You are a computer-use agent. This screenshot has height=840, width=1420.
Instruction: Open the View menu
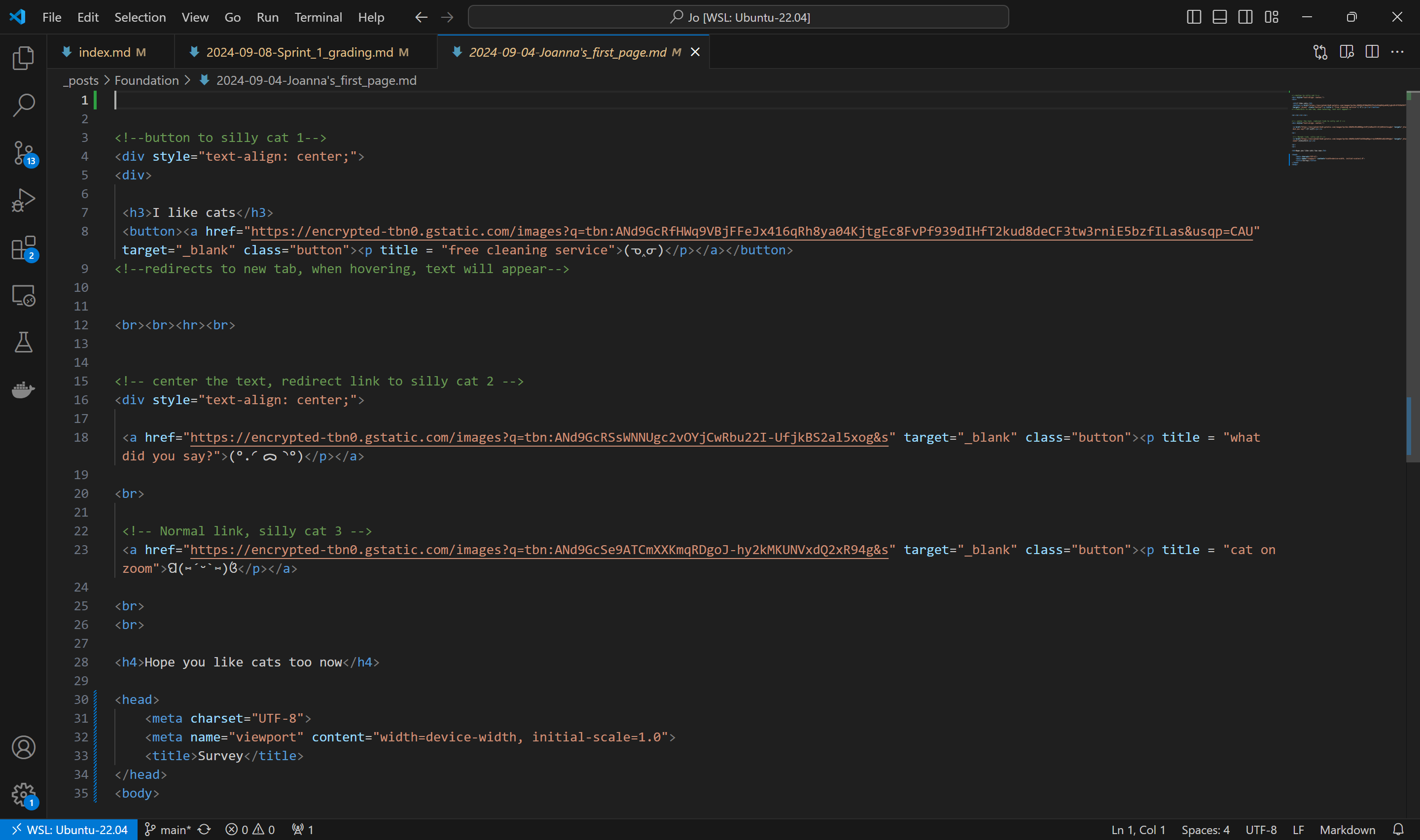click(x=195, y=17)
